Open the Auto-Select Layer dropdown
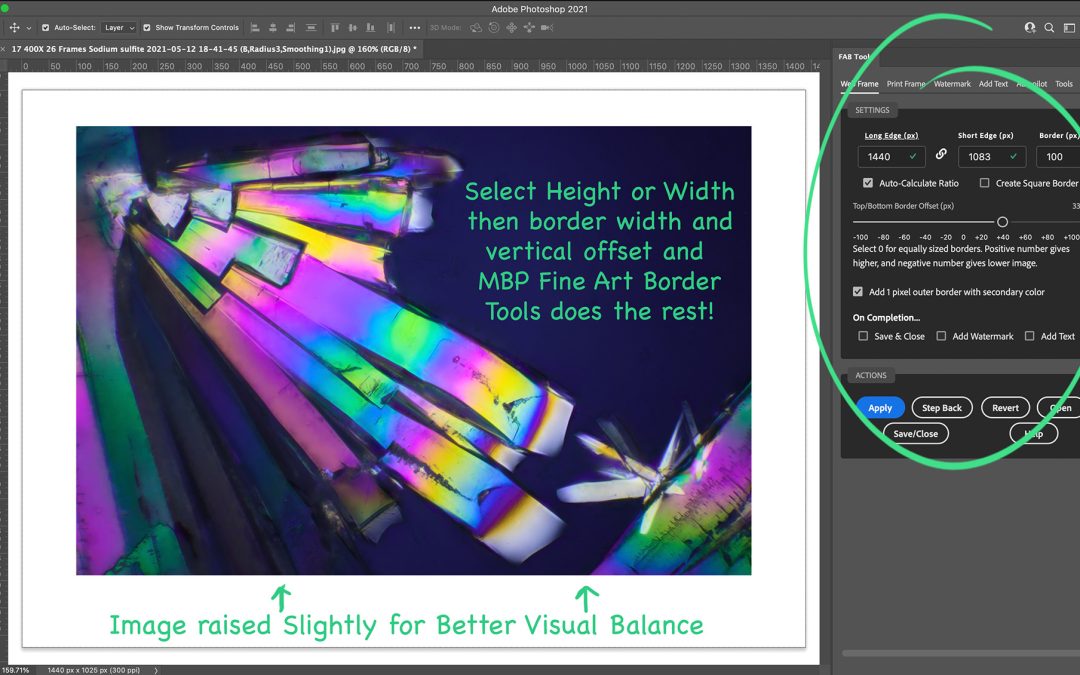The width and height of the screenshot is (1080, 675). click(119, 28)
